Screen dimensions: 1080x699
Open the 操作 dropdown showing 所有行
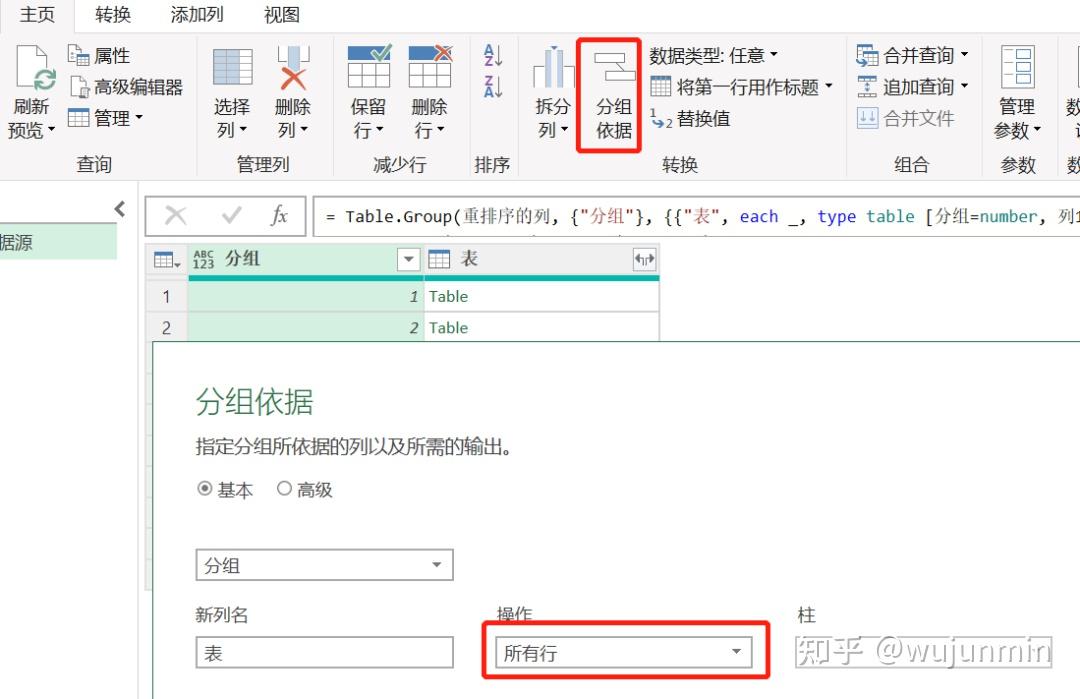coord(624,652)
